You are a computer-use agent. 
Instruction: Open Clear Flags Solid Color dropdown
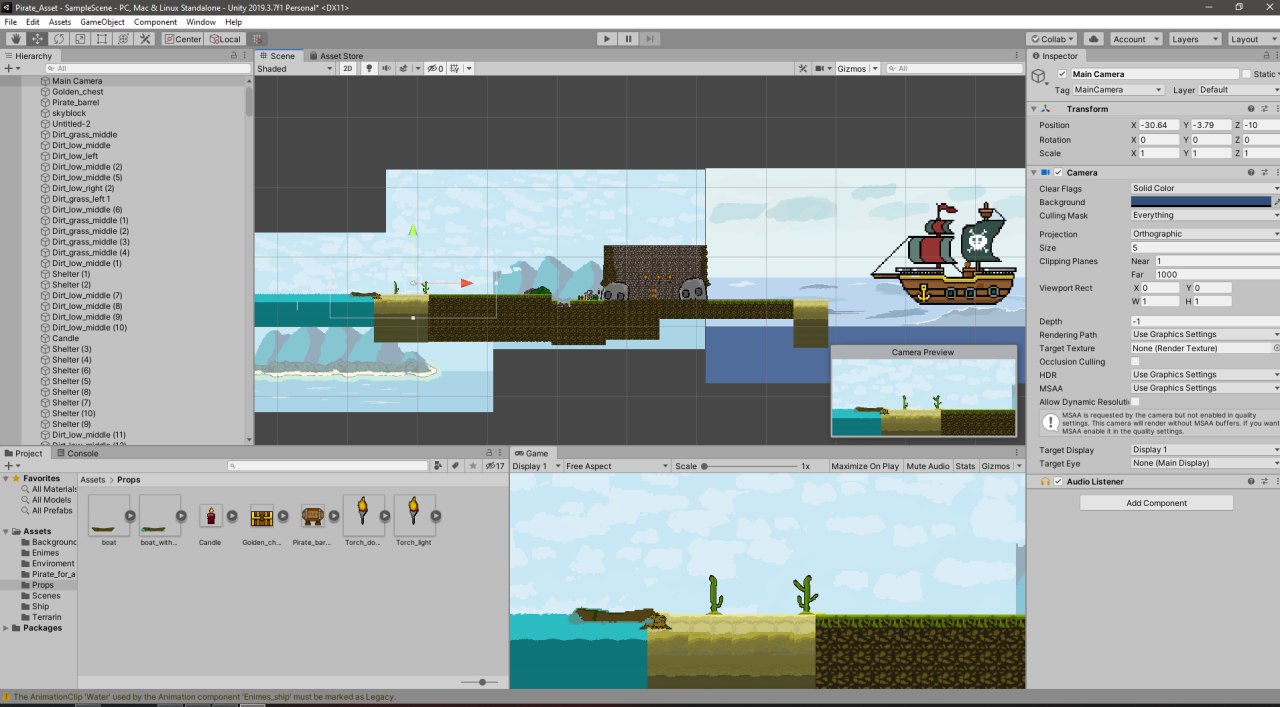1205,188
